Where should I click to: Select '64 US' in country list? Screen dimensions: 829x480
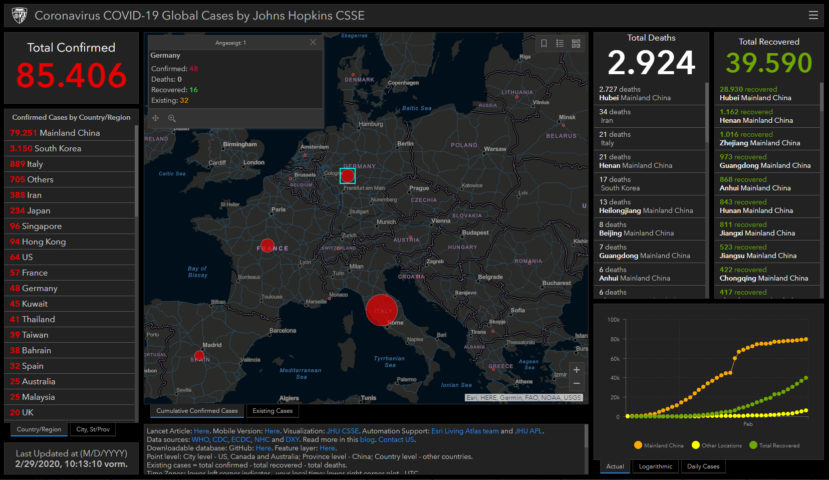[70, 257]
